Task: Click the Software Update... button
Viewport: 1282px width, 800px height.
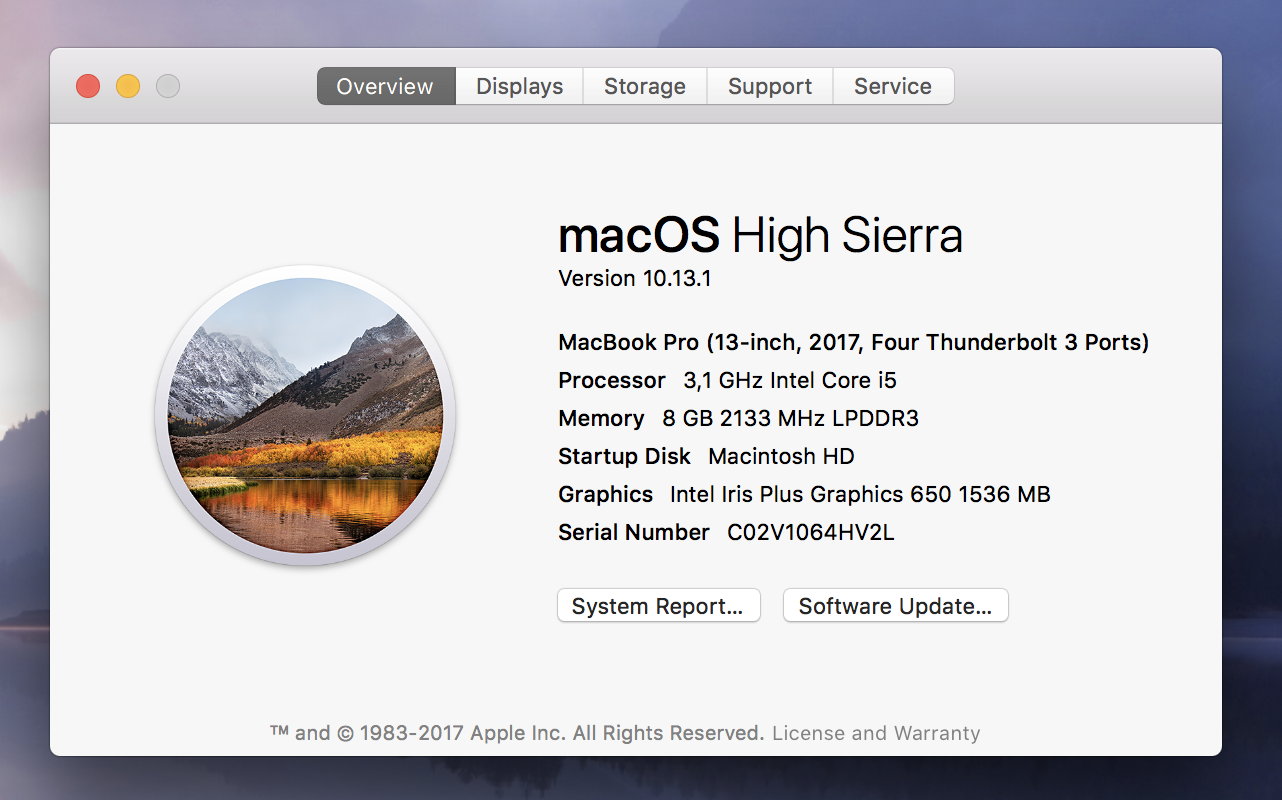Action: 896,606
